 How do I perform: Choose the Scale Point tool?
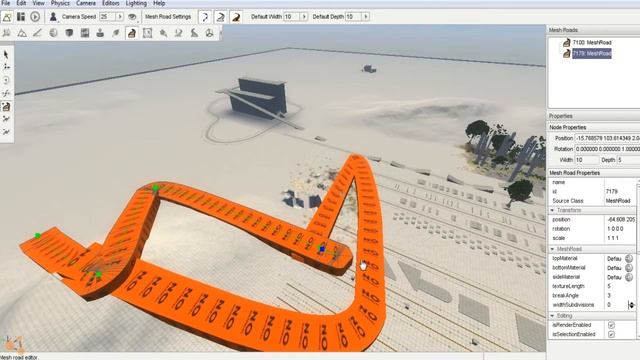pos(6,93)
